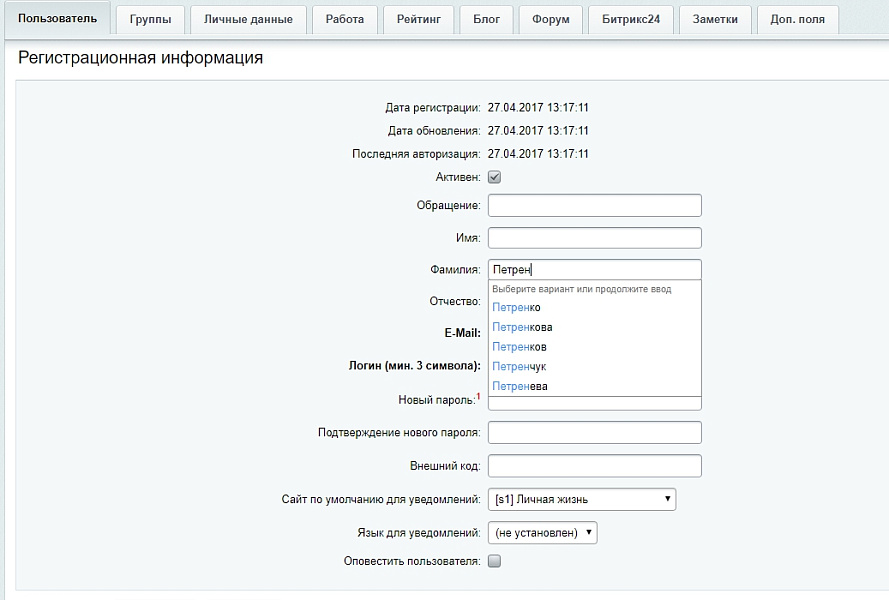889x600 pixels.
Task: Click the Внешний код input field
Action: [595, 466]
